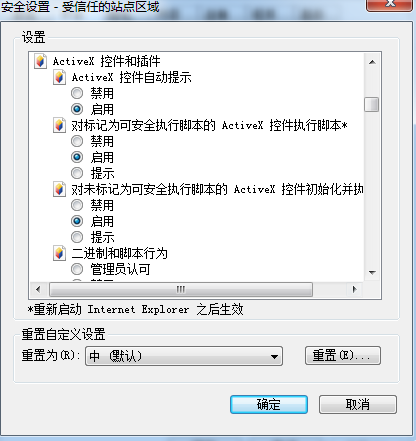Click the settings list scroll up arrow

372,62
